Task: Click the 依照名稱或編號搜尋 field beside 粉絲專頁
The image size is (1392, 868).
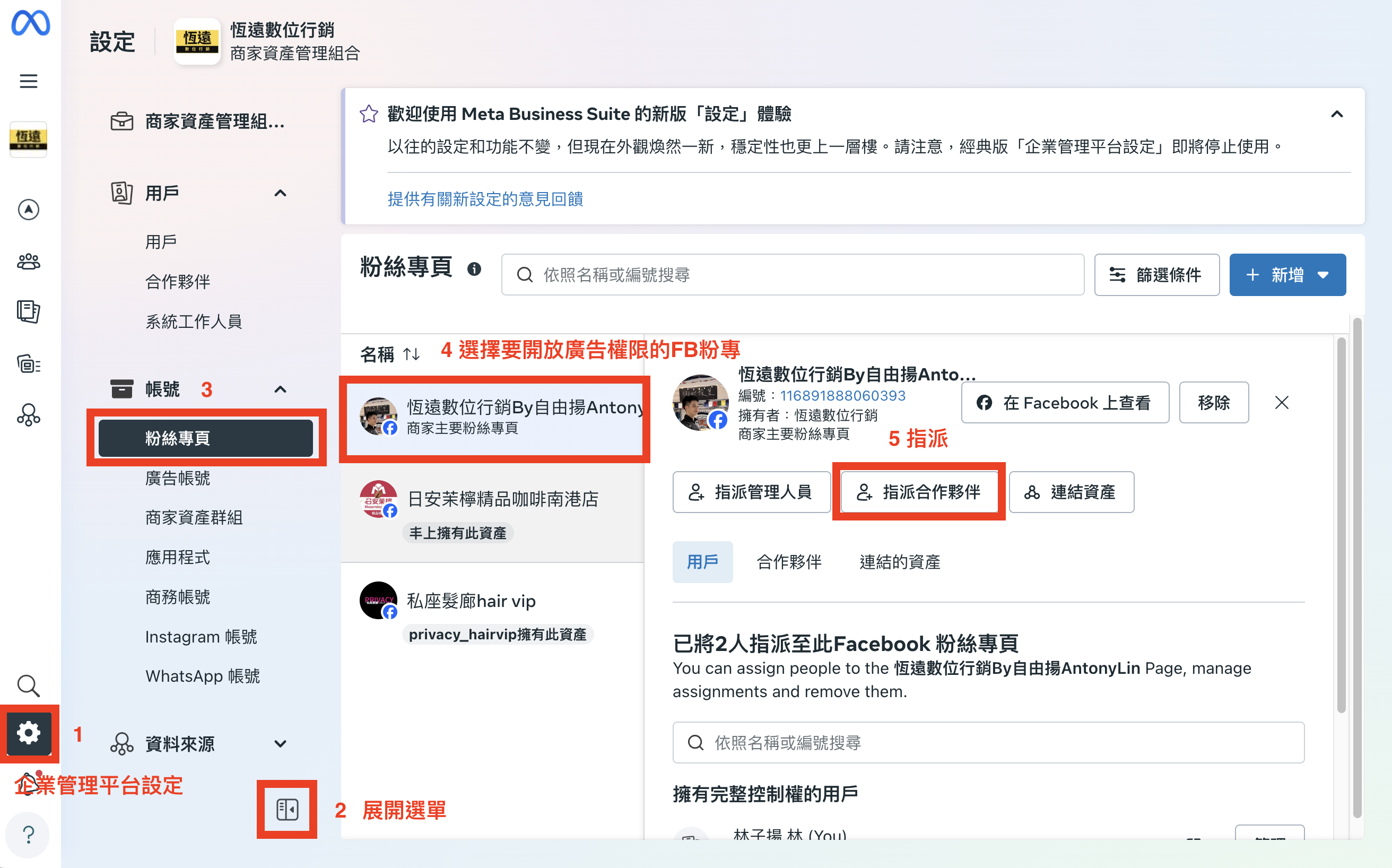Action: (792, 275)
